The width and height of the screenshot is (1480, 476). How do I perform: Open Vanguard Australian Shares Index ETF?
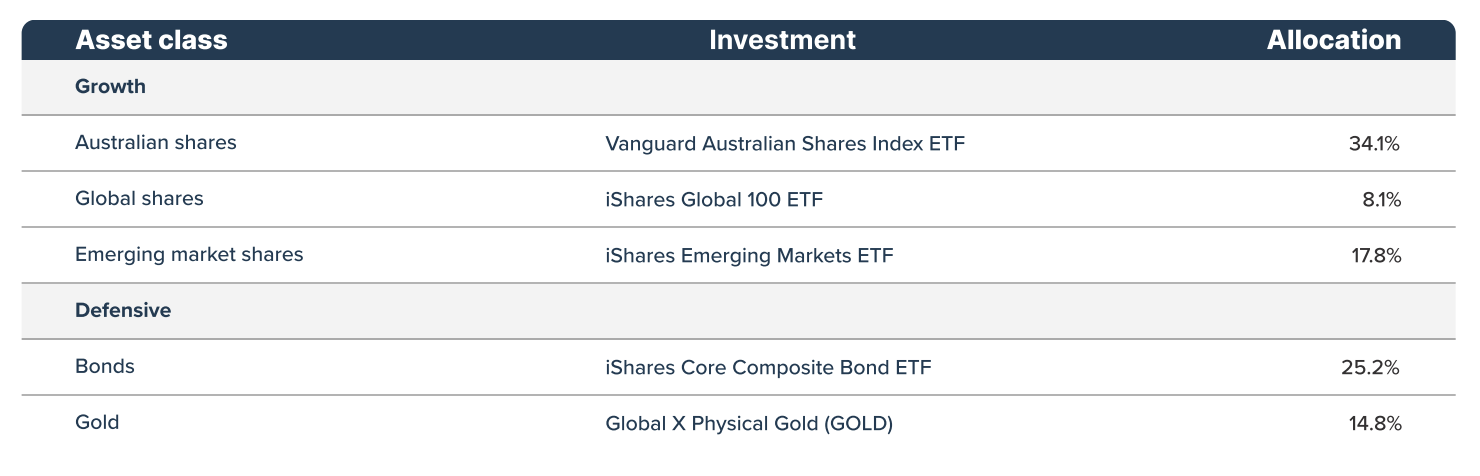[x=785, y=144]
